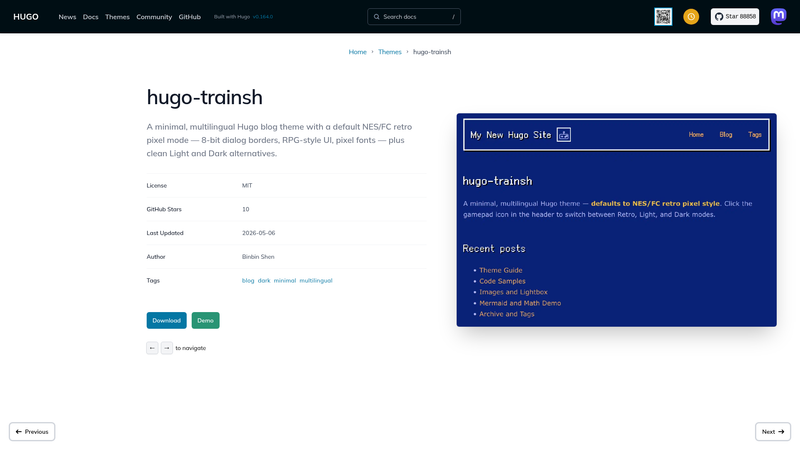Click the yellow clock icon in header

click(x=691, y=17)
